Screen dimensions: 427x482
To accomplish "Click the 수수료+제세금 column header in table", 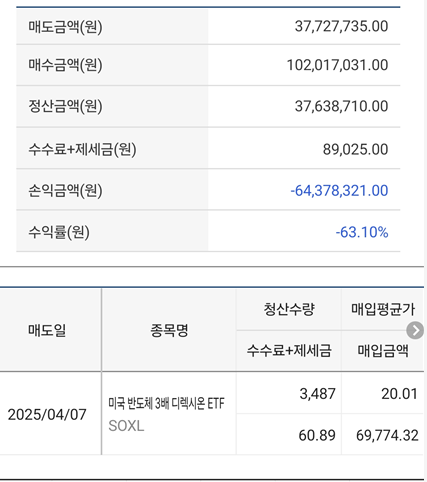I will coord(289,350).
